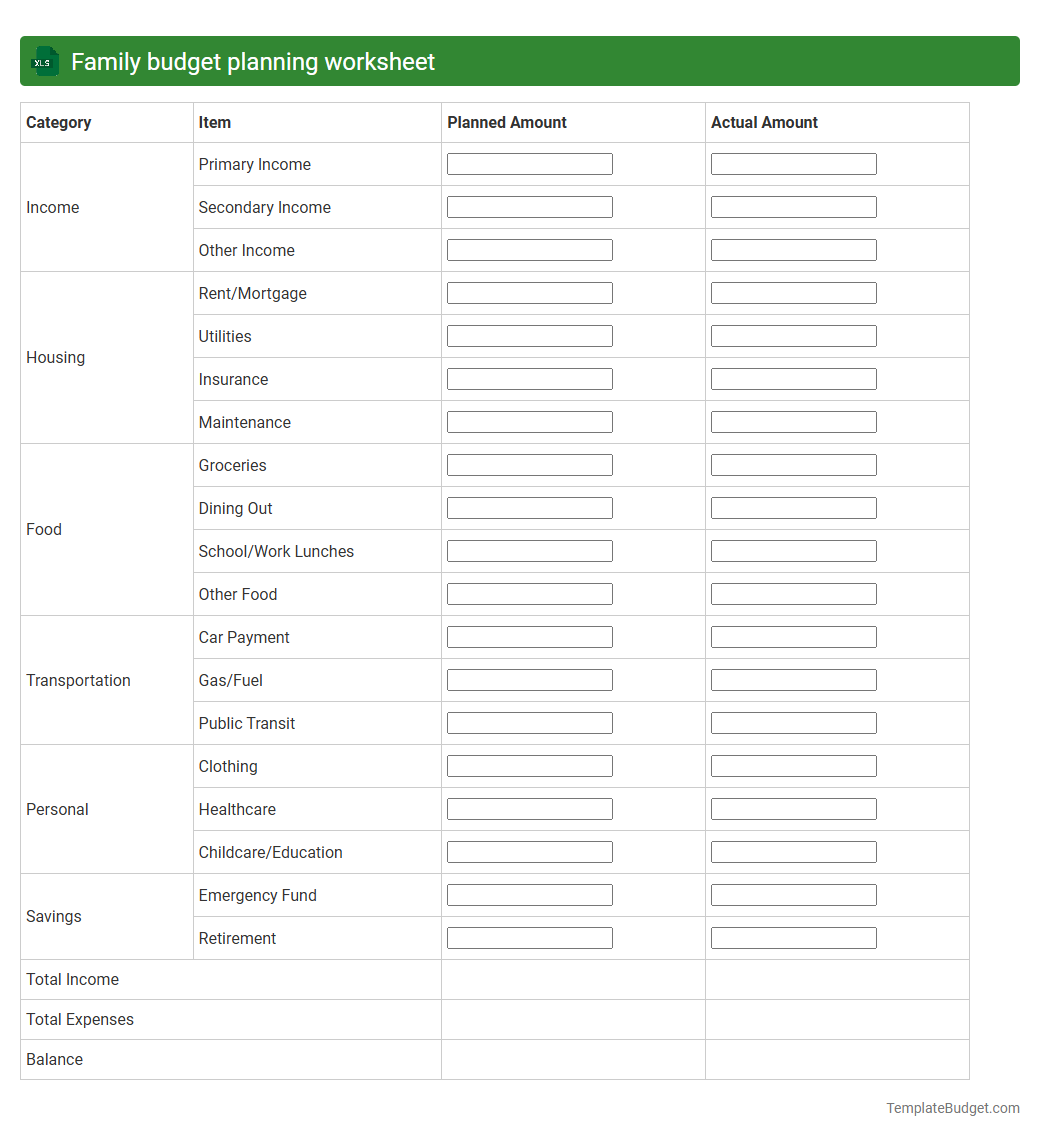Click the Healthcare planned amount field

(x=529, y=808)
